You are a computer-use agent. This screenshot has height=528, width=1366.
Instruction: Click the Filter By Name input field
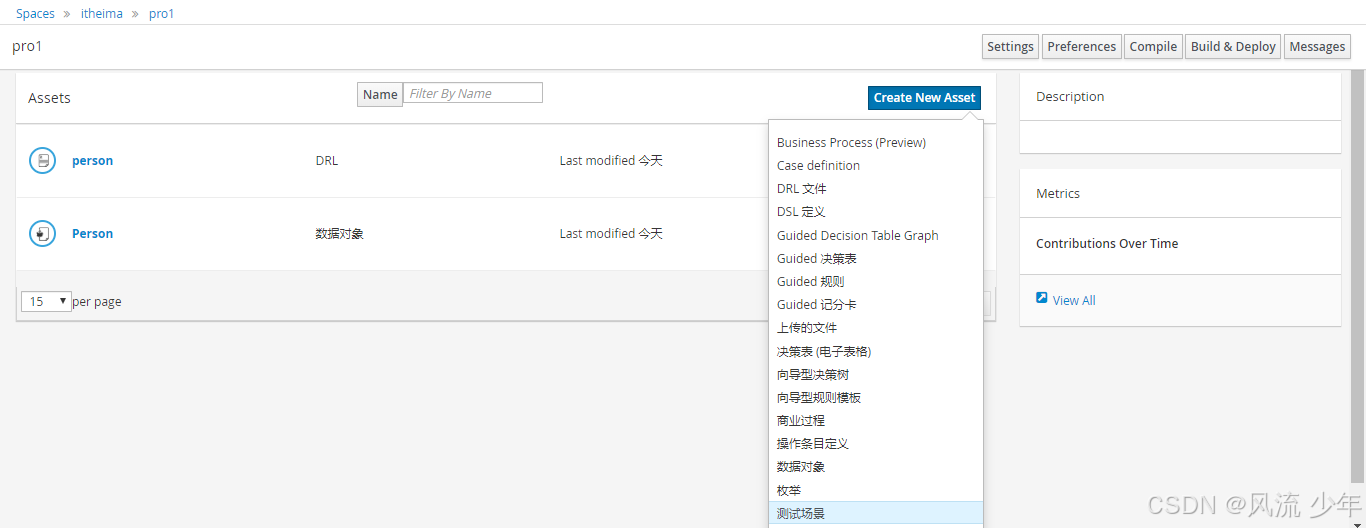[473, 93]
